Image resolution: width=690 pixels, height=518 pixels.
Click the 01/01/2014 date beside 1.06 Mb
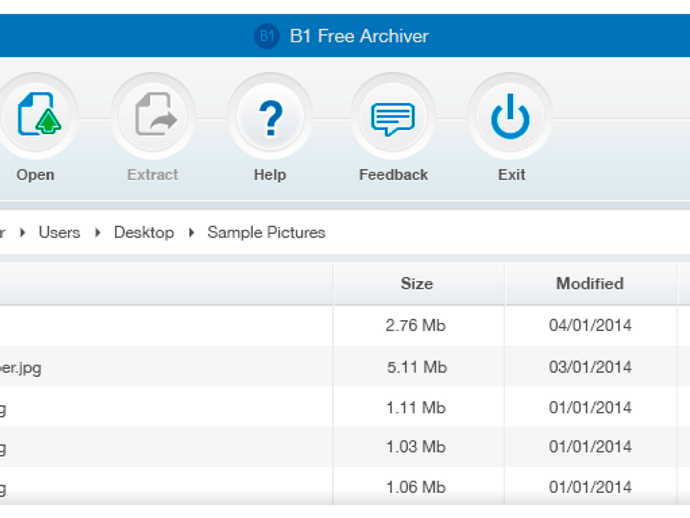590,487
